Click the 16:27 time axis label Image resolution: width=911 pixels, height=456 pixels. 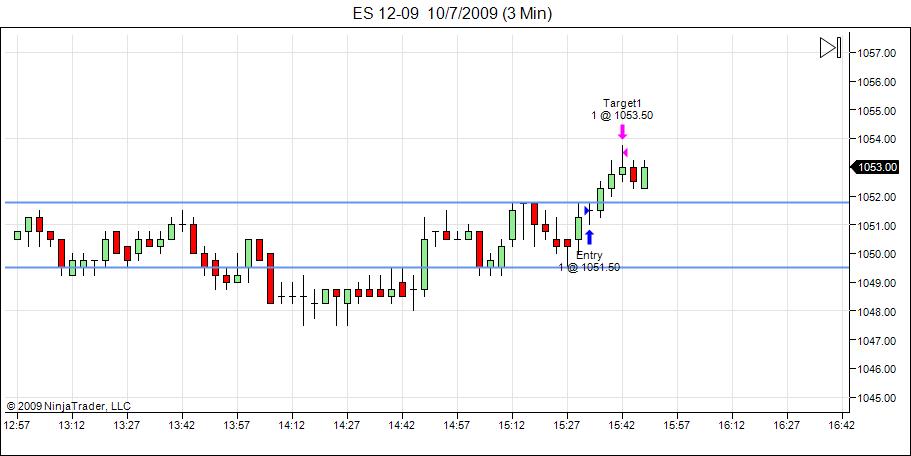pos(787,425)
